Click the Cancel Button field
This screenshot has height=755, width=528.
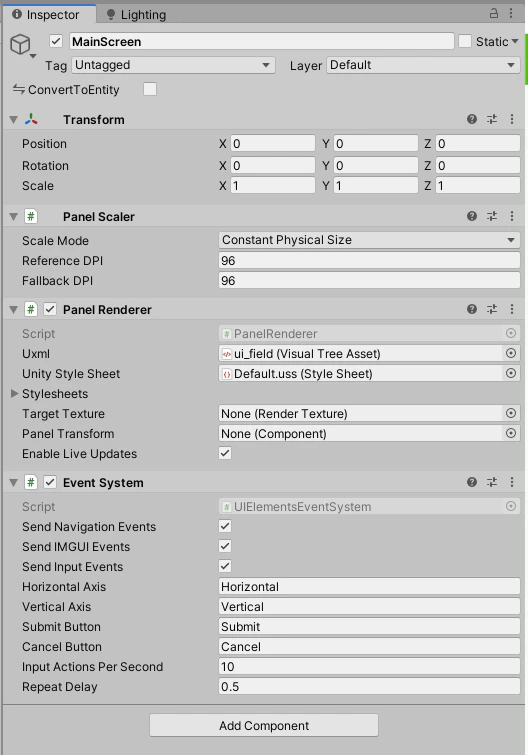click(x=369, y=646)
